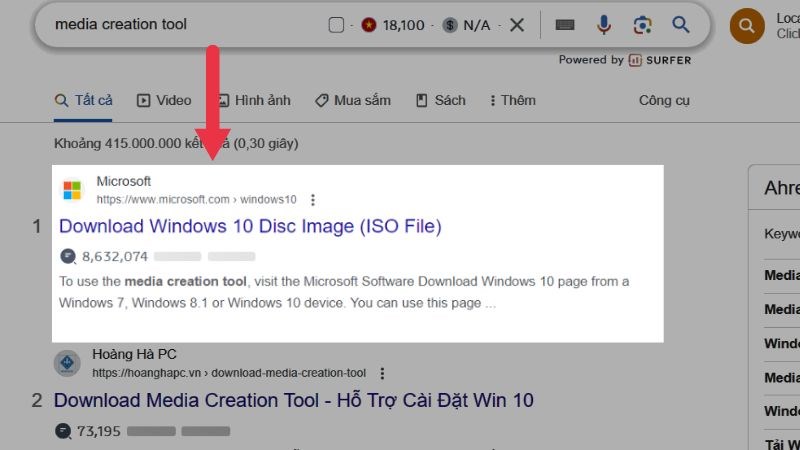Click the Microsoft site name text

pos(123,182)
